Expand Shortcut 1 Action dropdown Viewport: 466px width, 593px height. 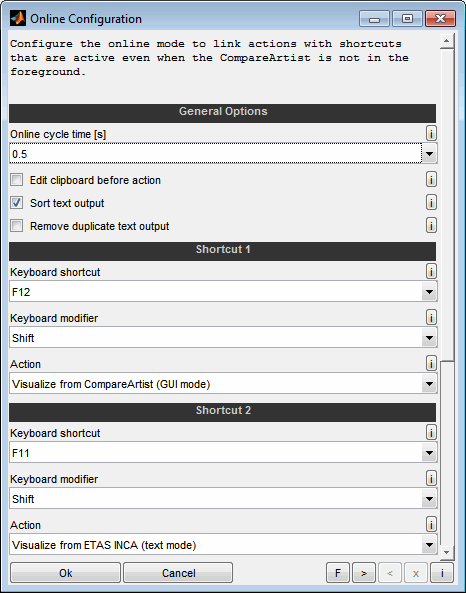click(429, 384)
